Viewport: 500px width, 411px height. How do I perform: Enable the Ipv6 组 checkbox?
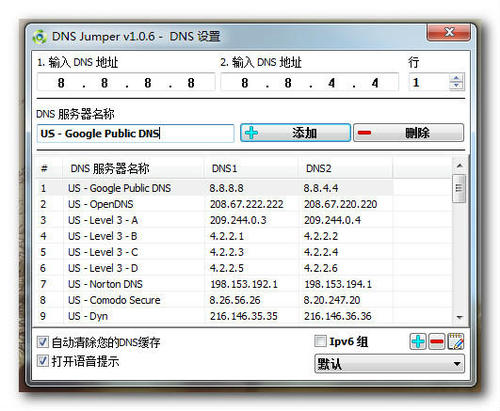(320, 341)
